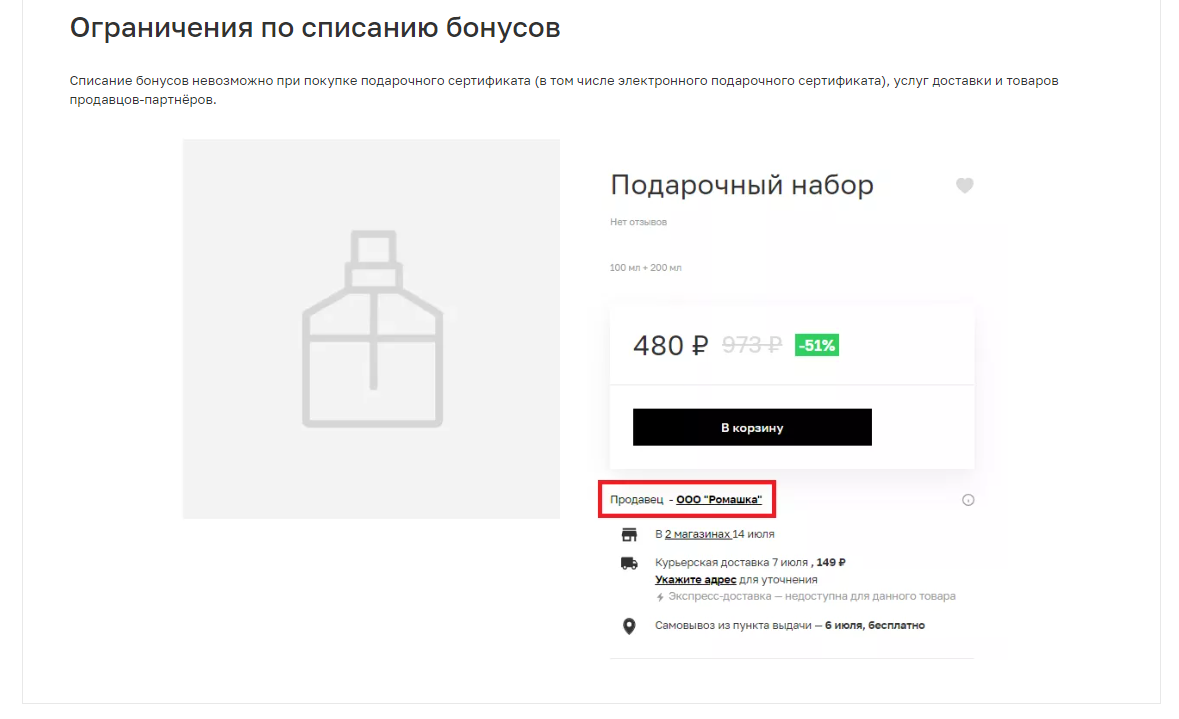The width and height of the screenshot is (1179, 719).
Task: Click the "Курьерская доставка 7 июля" line
Action: [730, 563]
